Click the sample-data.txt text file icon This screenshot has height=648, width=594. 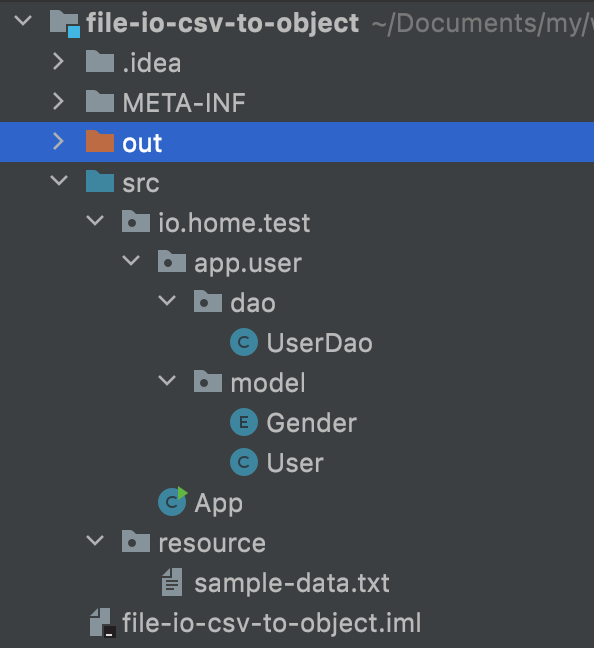click(x=172, y=582)
